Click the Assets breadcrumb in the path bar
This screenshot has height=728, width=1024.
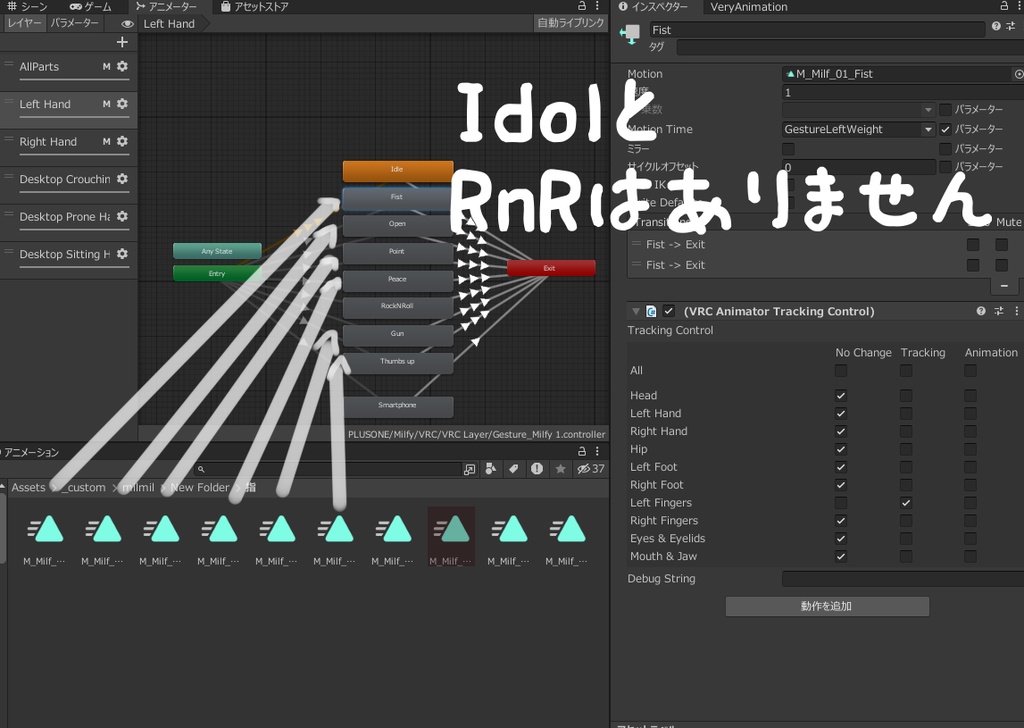coord(28,488)
